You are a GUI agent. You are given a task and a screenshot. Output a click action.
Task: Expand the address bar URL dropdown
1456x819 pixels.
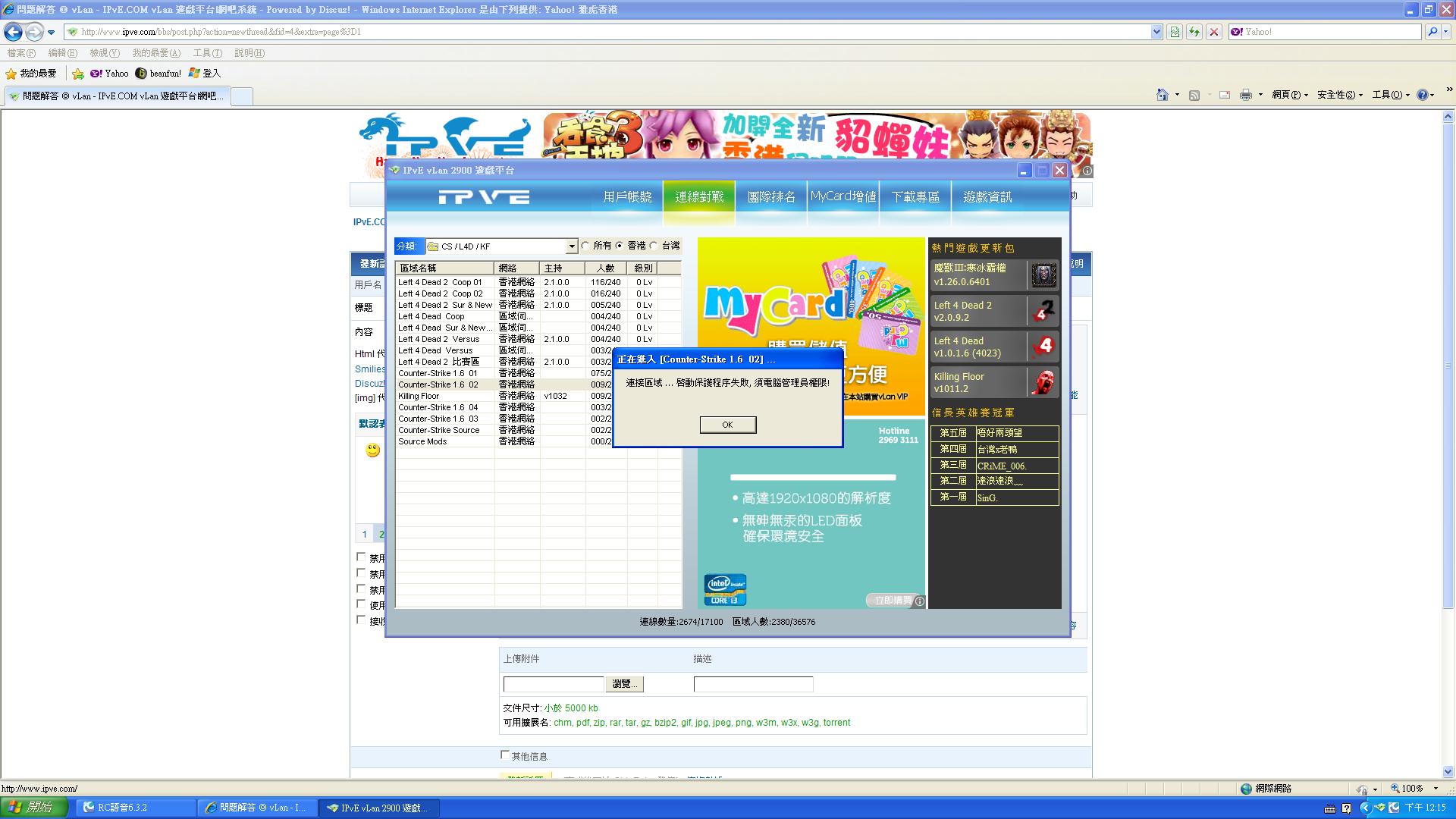point(1156,32)
